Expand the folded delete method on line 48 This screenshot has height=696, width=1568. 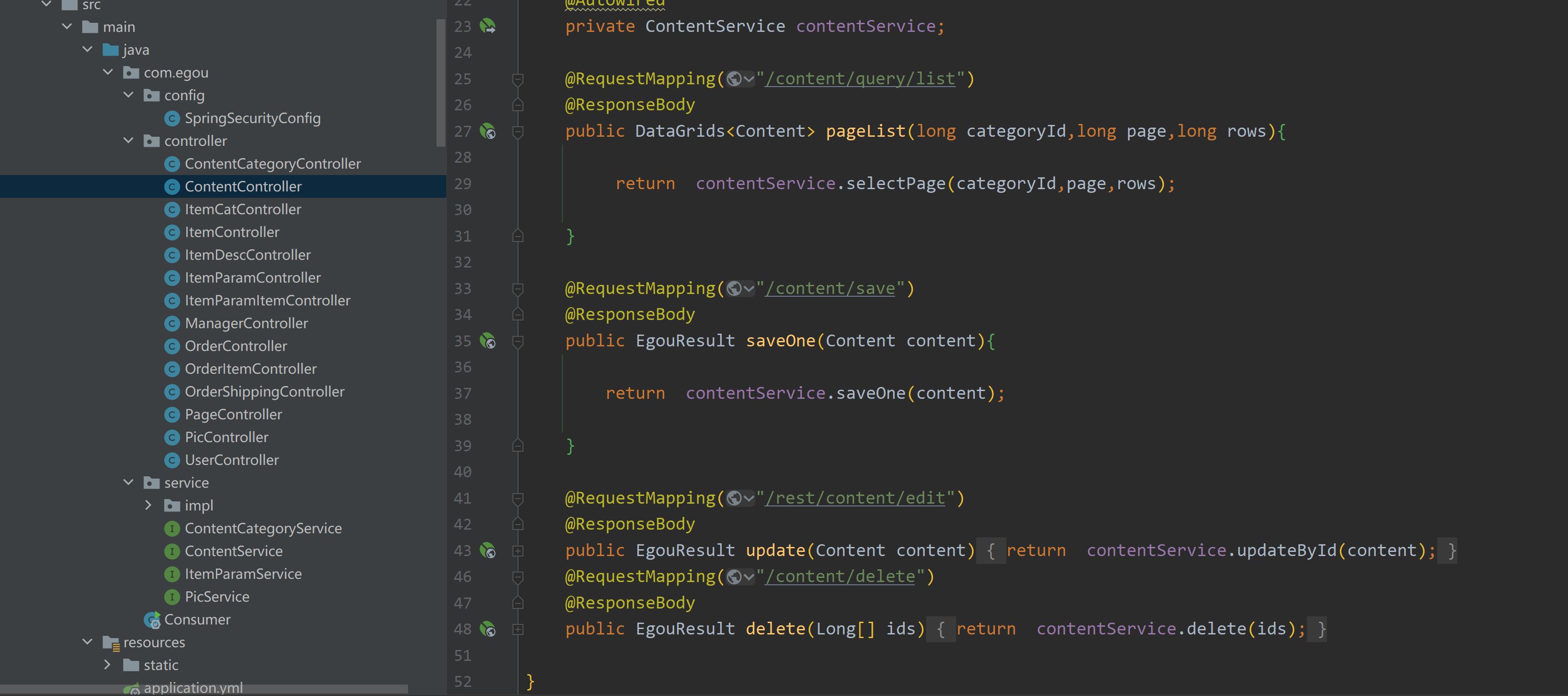pyautogui.click(x=518, y=629)
